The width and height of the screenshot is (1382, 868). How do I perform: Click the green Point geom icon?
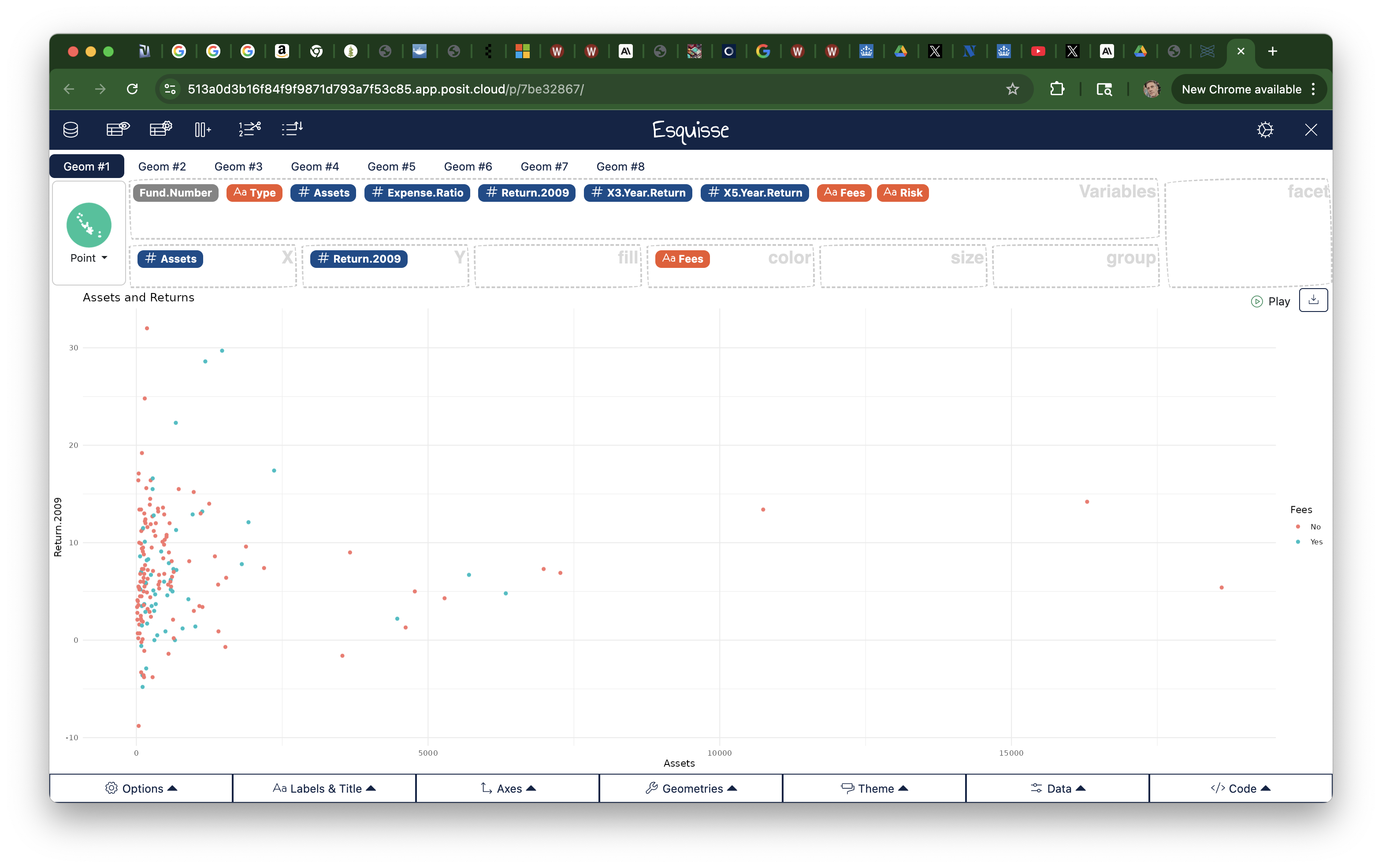89,225
